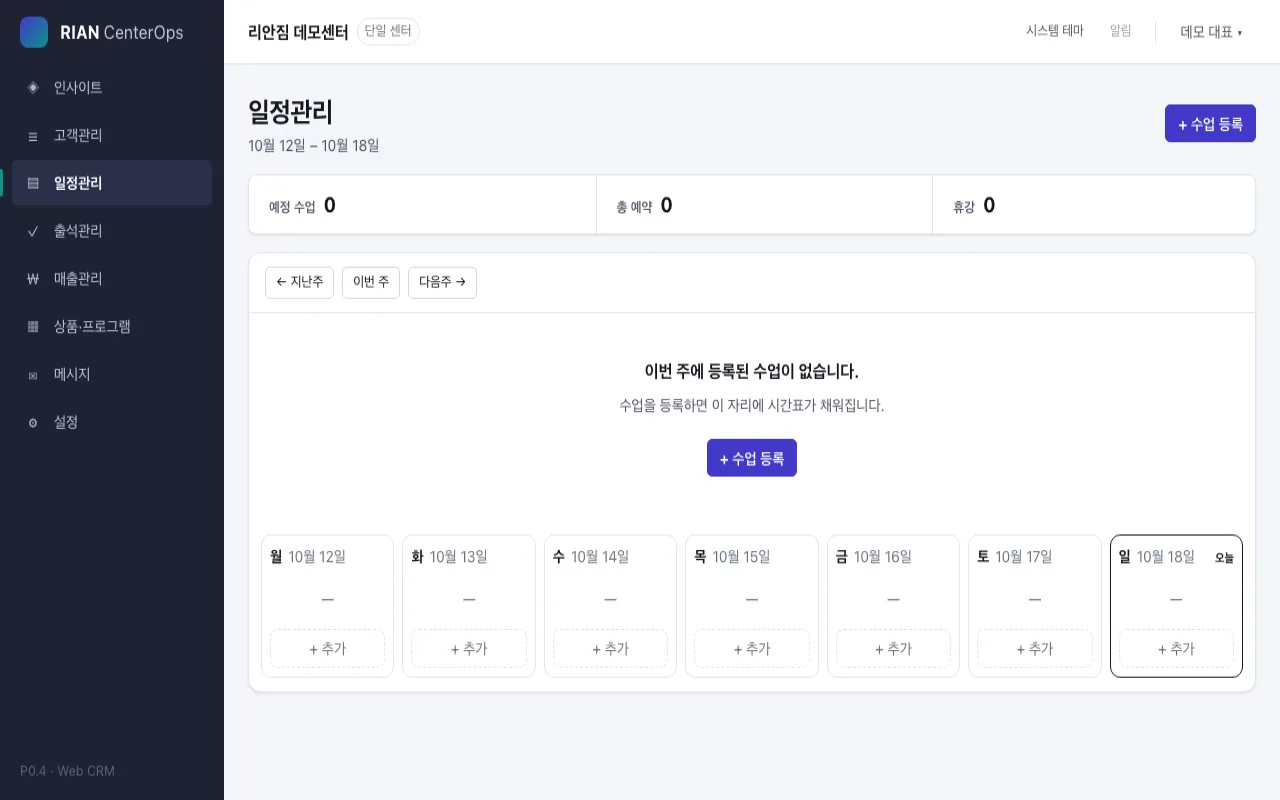Add a class on 일 10월 18일
Viewport: 1280px width, 800px height.
click(1176, 648)
